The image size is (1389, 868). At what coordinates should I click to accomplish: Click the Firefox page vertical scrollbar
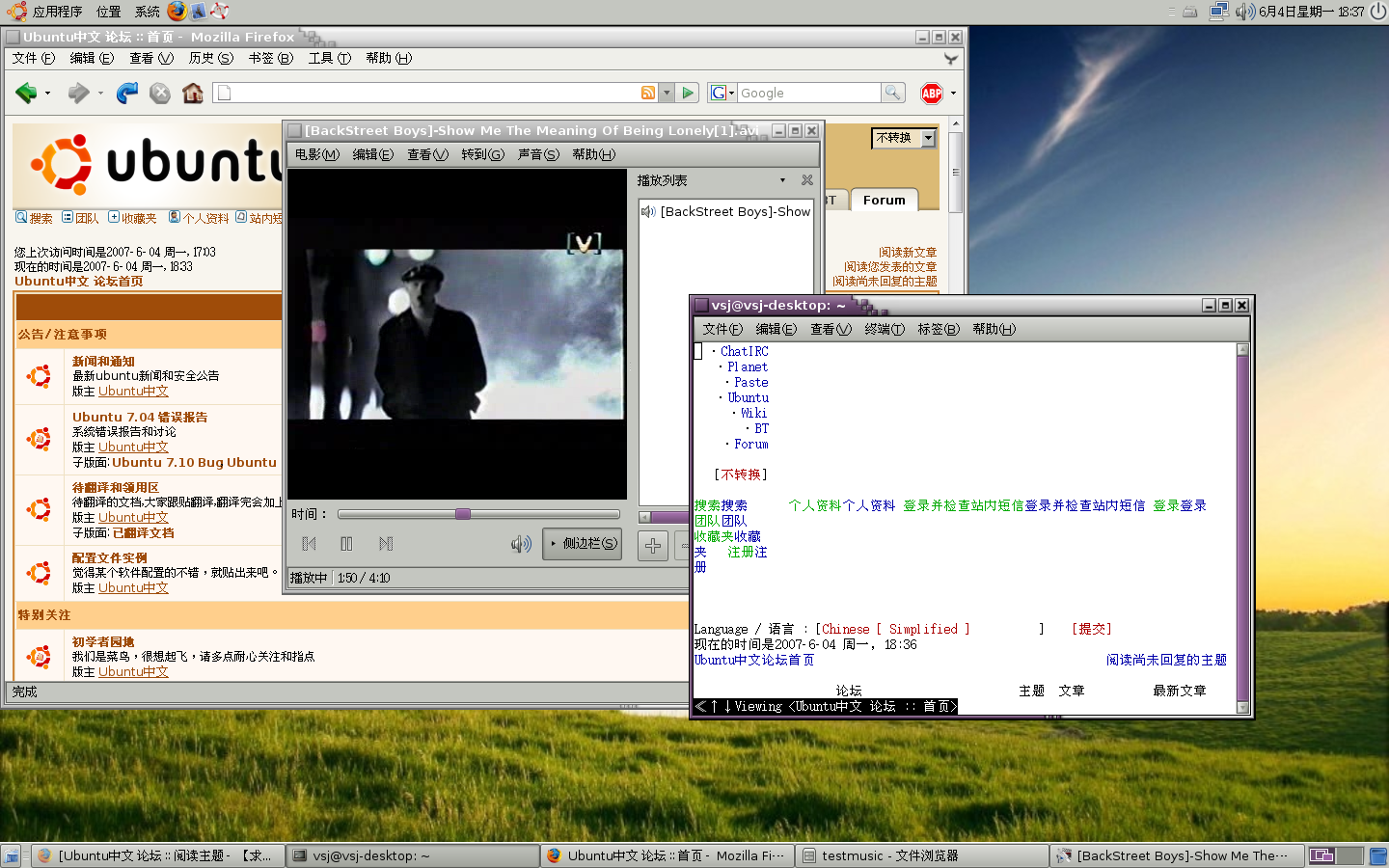coord(956,172)
